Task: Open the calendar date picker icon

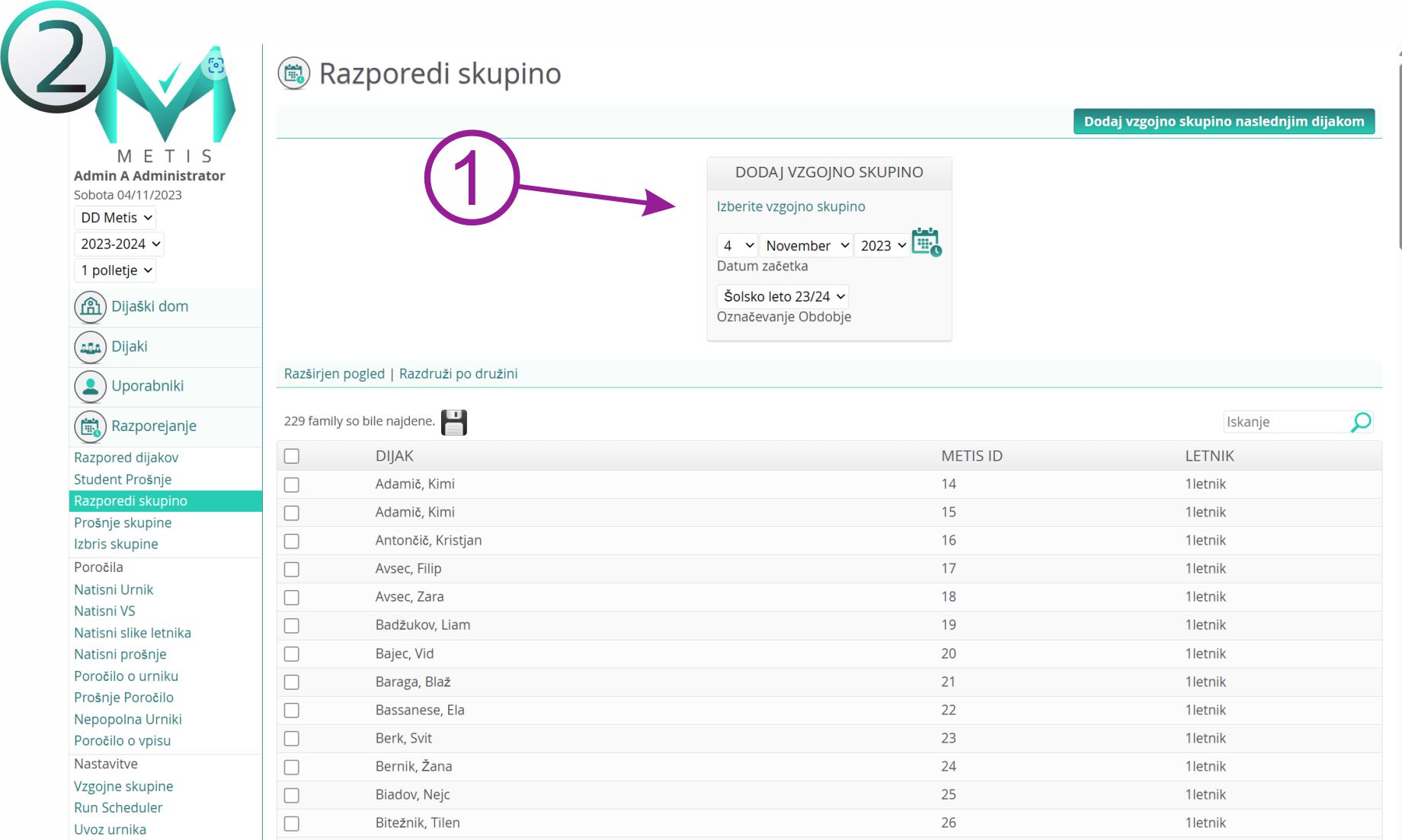Action: point(926,242)
